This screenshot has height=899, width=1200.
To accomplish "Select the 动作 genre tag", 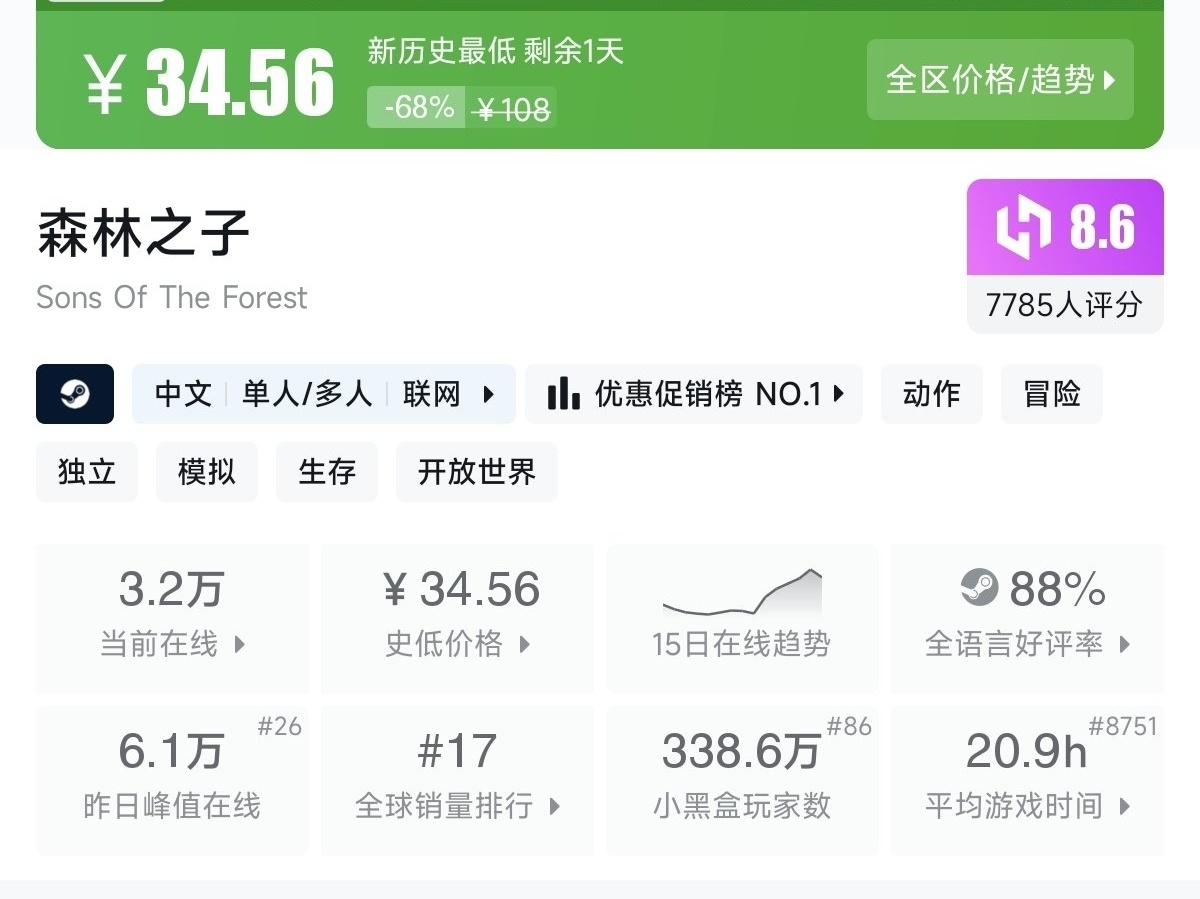I will coord(931,394).
